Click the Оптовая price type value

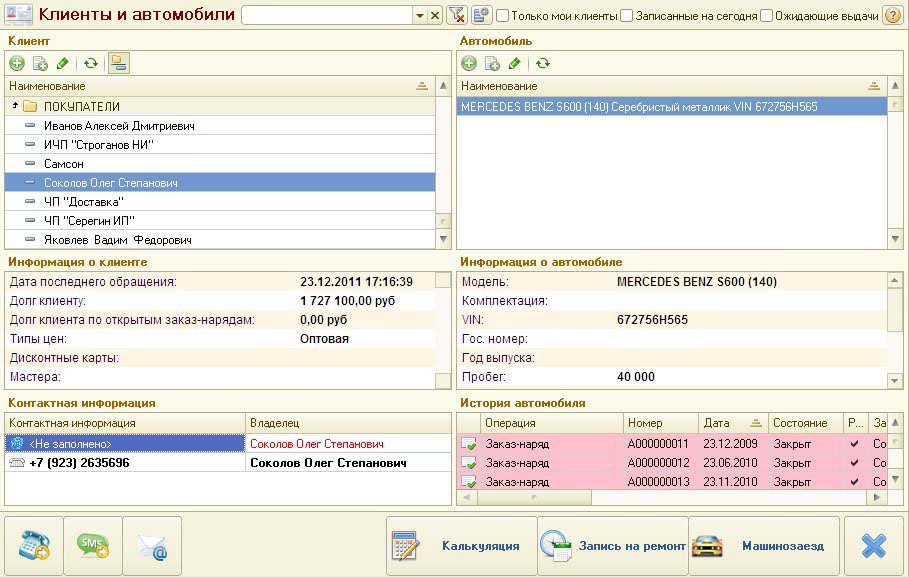pos(324,339)
